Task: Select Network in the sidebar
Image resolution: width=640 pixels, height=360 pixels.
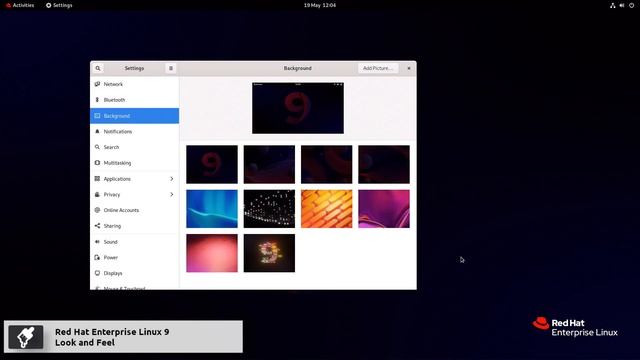Action: point(134,84)
